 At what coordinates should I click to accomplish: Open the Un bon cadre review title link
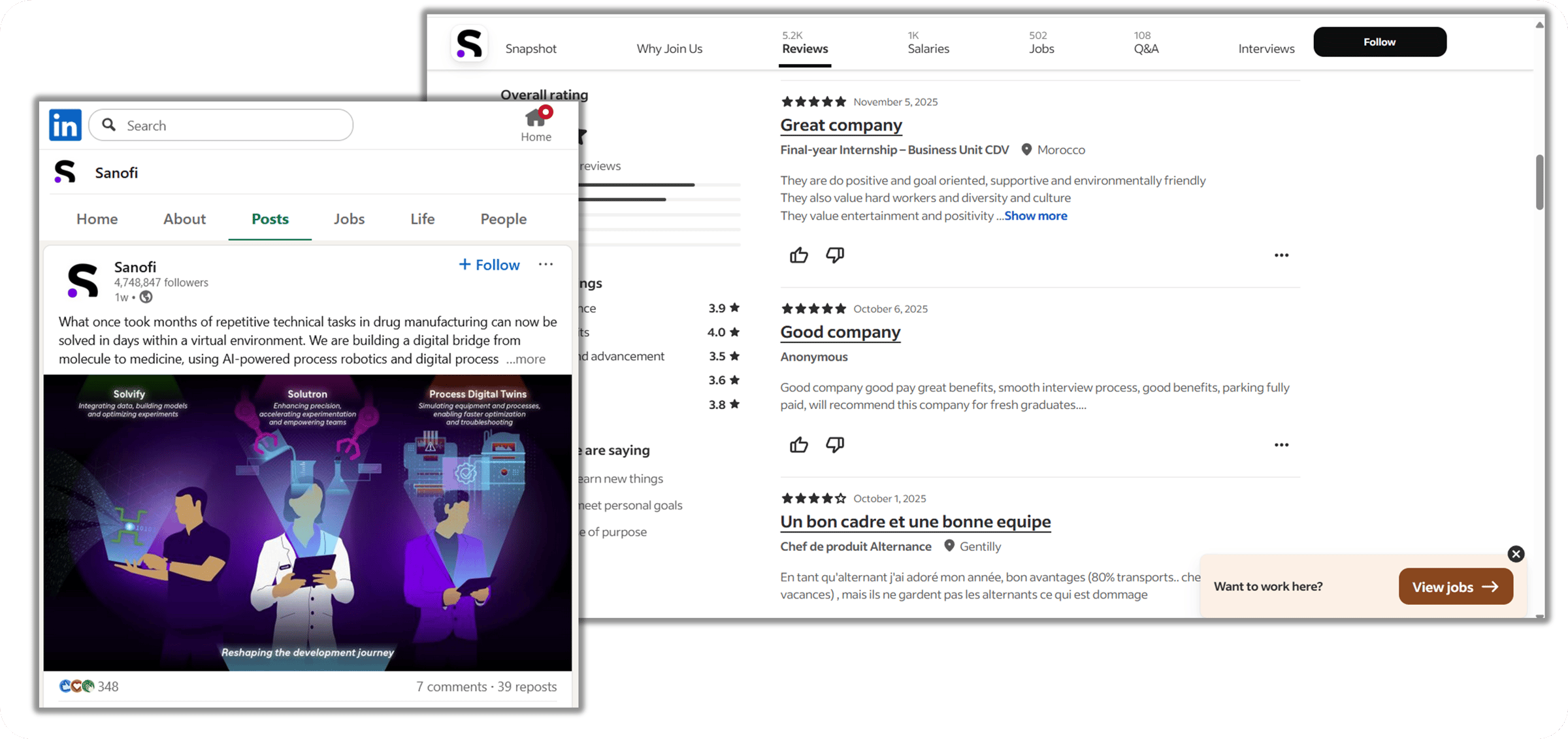915,521
